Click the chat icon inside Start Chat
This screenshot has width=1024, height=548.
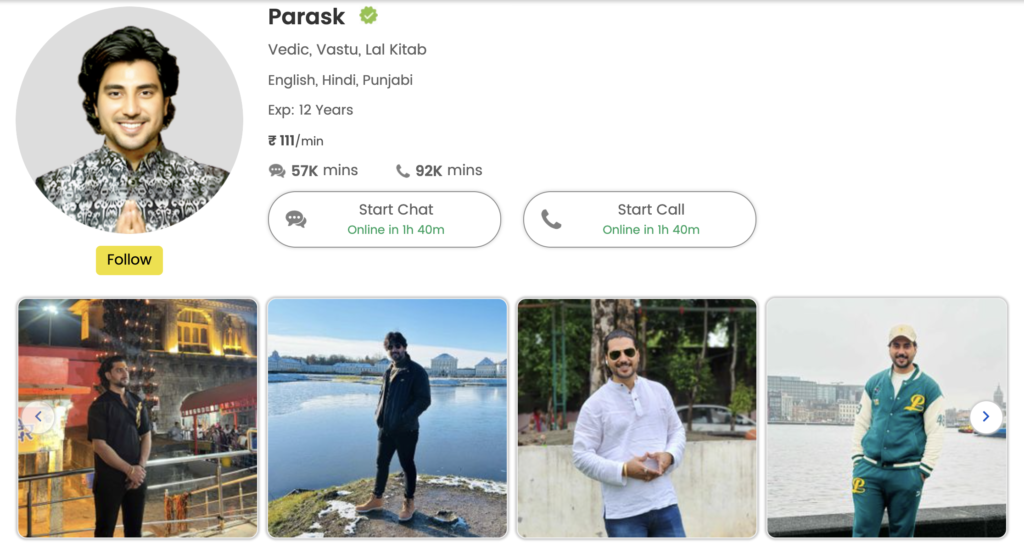pos(296,219)
